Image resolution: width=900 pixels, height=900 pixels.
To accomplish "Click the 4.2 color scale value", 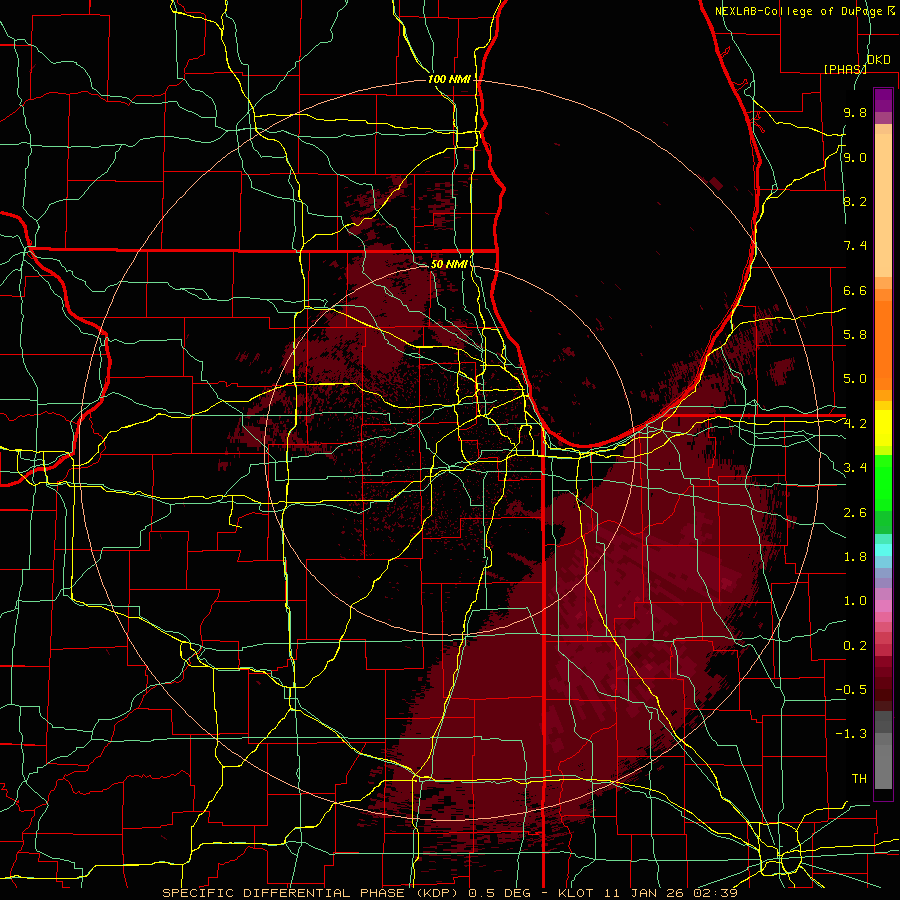I will pos(855,424).
